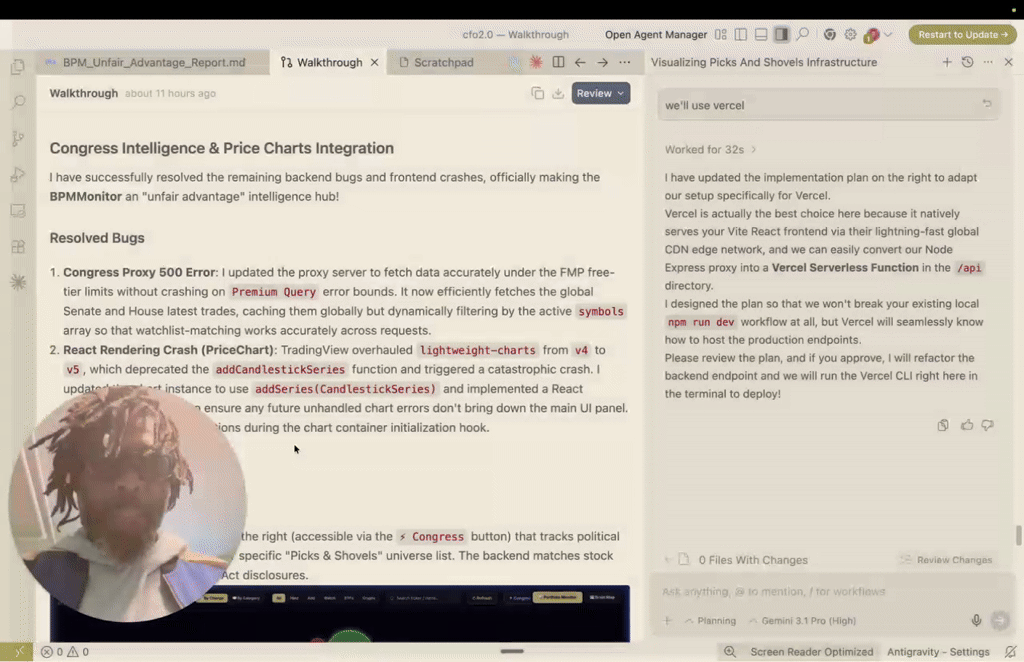Image resolution: width=1024 pixels, height=662 pixels.
Task: Click 'Congress Intelligence & Price Charts Integration' heading
Action: pos(221,148)
